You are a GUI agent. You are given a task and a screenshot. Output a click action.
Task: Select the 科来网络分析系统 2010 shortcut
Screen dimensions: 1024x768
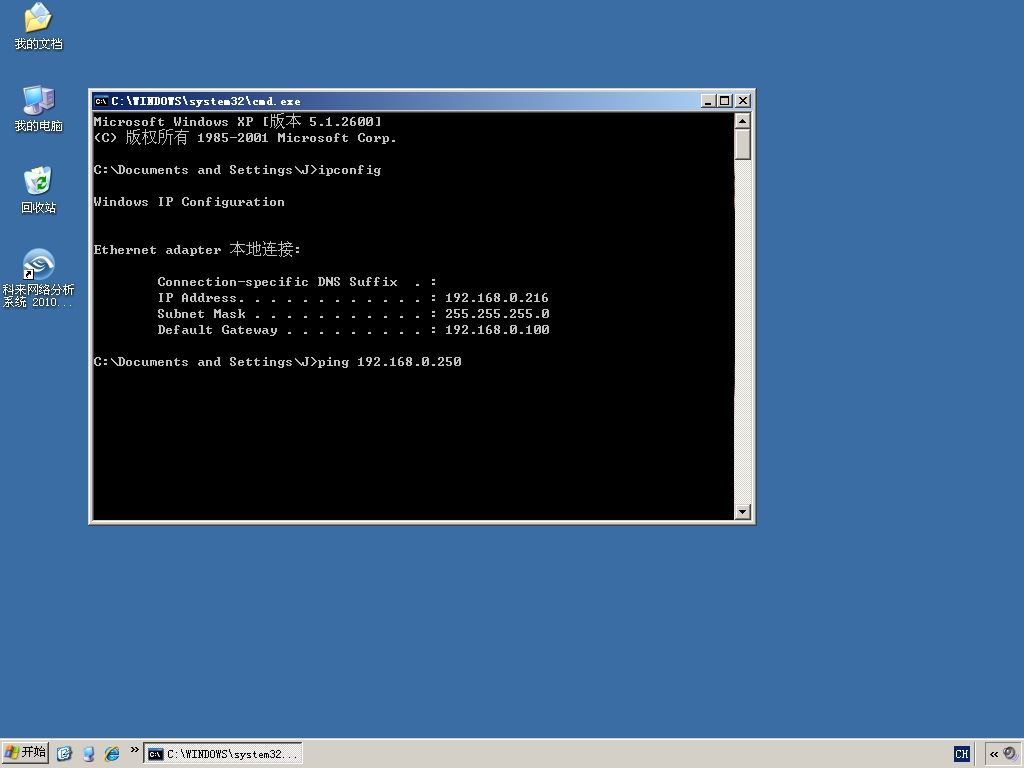tap(38, 278)
